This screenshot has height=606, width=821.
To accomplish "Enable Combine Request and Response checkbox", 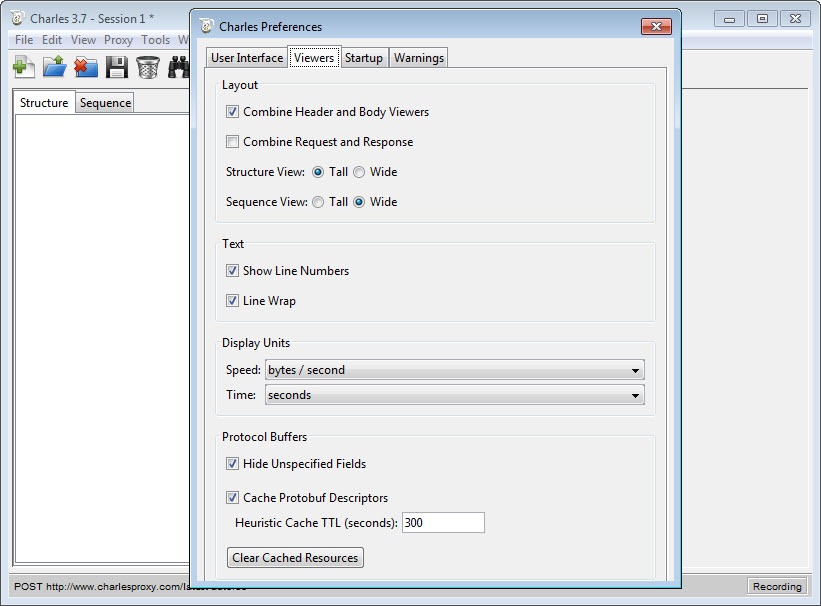I will (232, 141).
